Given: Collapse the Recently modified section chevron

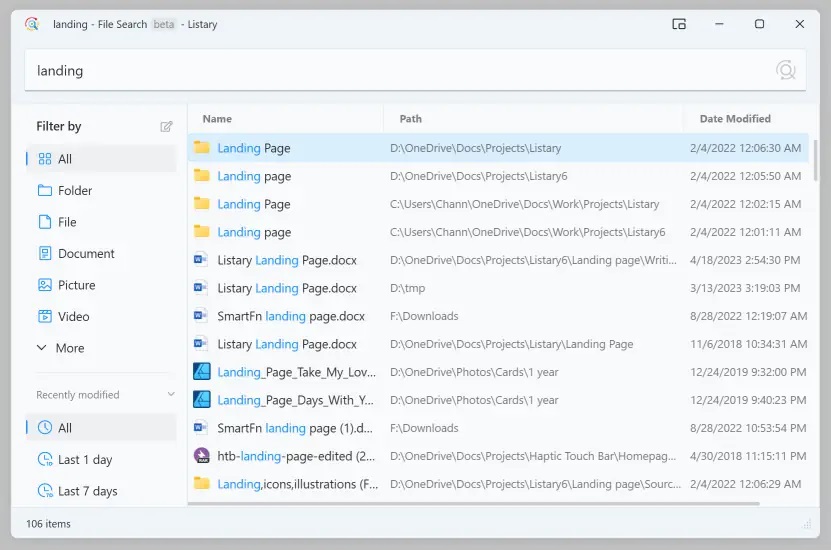Looking at the screenshot, I should click(171, 394).
